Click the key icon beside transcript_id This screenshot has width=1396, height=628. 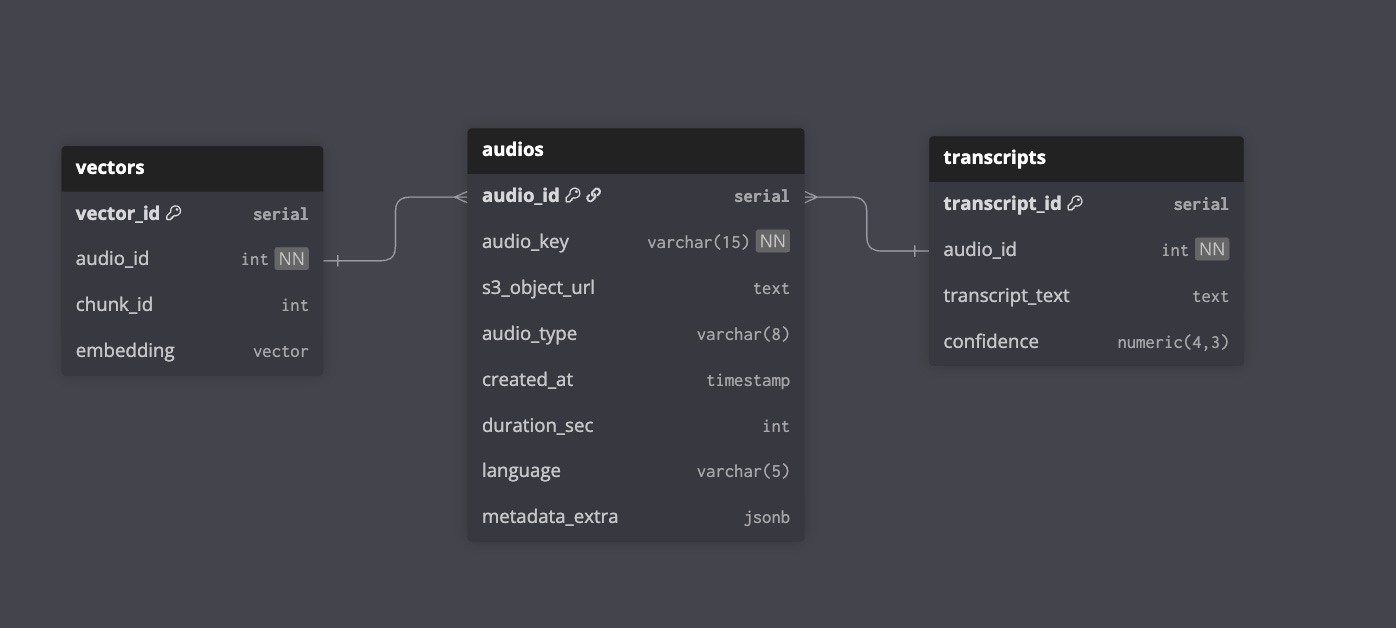tap(1075, 203)
